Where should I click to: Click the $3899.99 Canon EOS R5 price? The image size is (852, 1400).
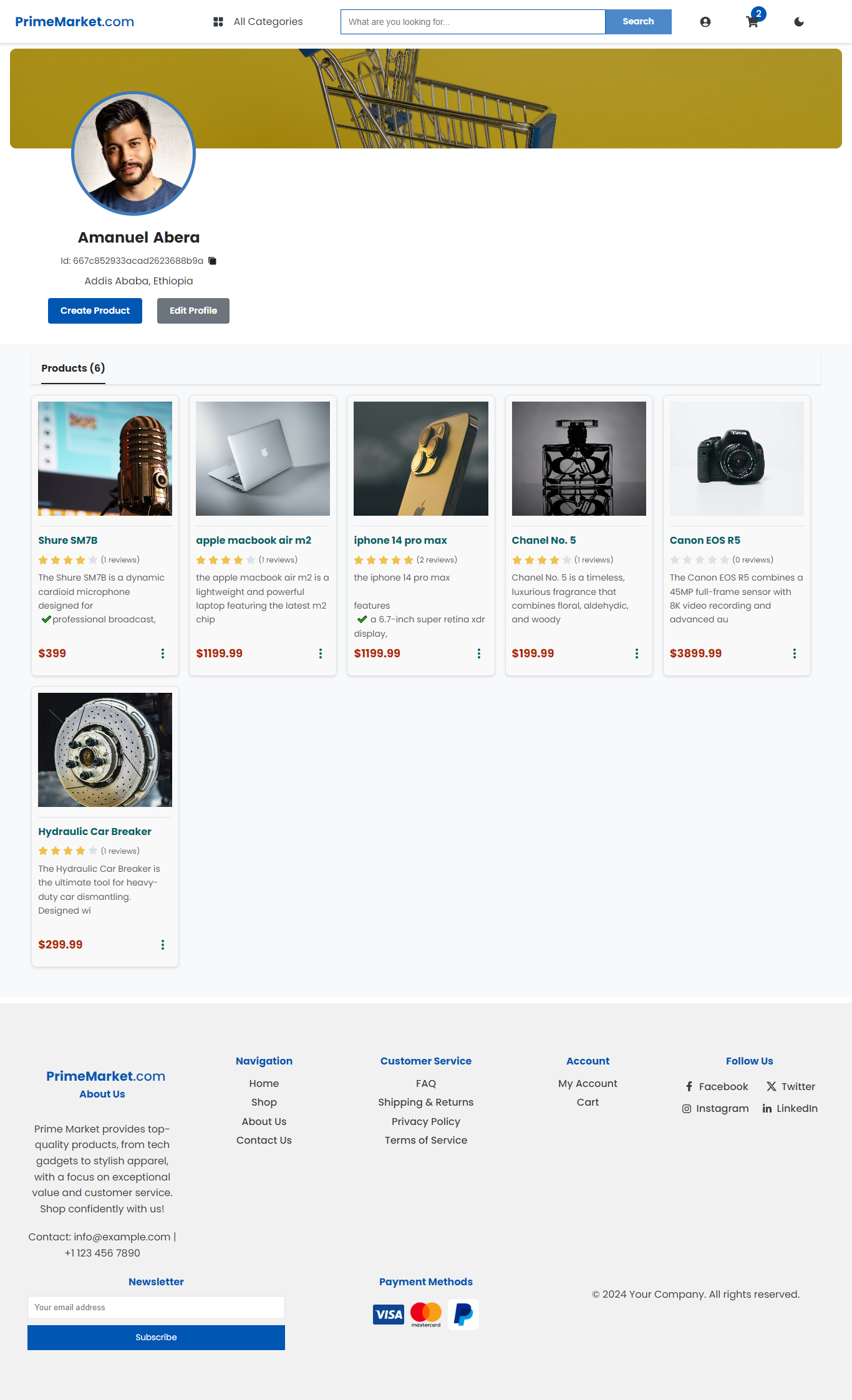[695, 654]
